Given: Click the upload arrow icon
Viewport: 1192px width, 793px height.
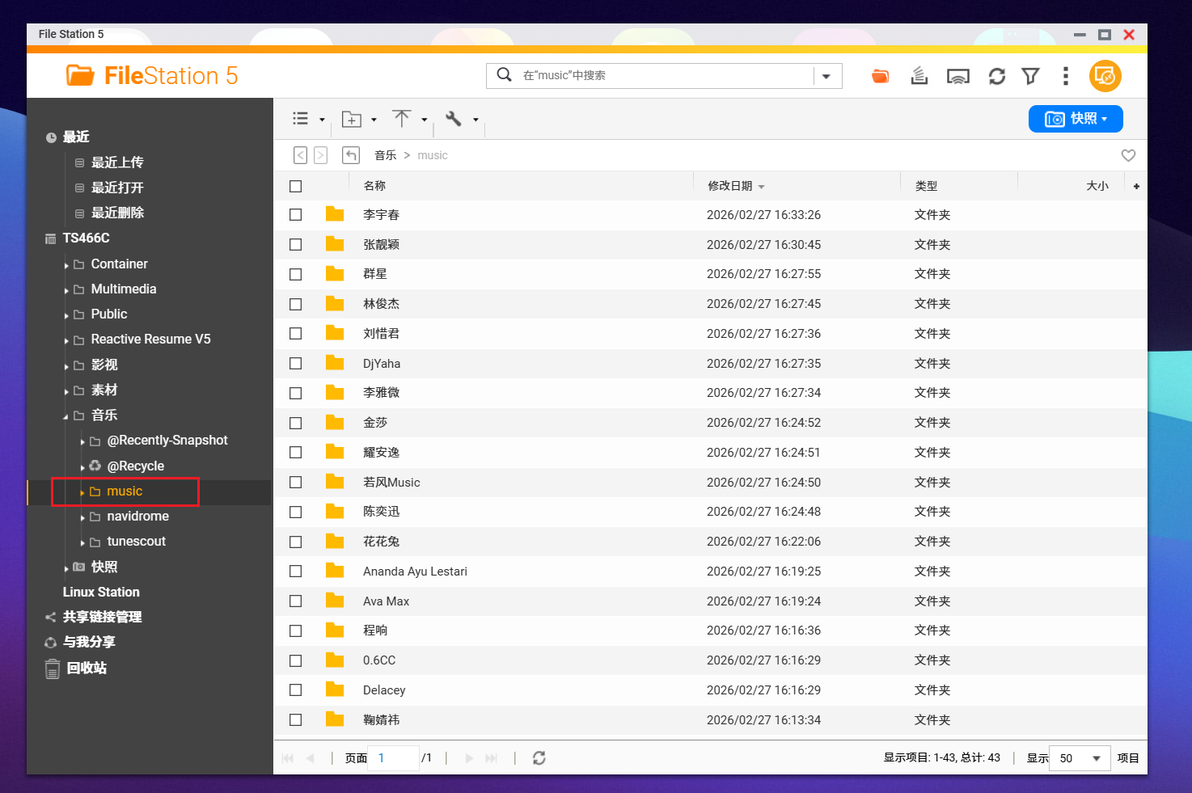Looking at the screenshot, I should (401, 118).
